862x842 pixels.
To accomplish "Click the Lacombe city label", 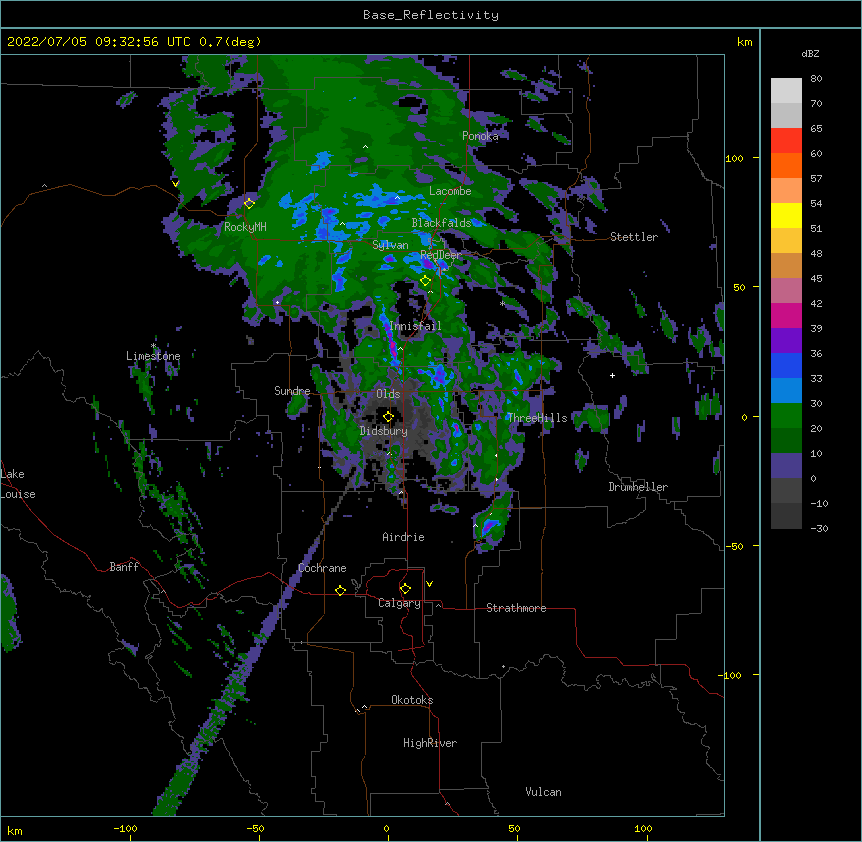I will (450, 191).
